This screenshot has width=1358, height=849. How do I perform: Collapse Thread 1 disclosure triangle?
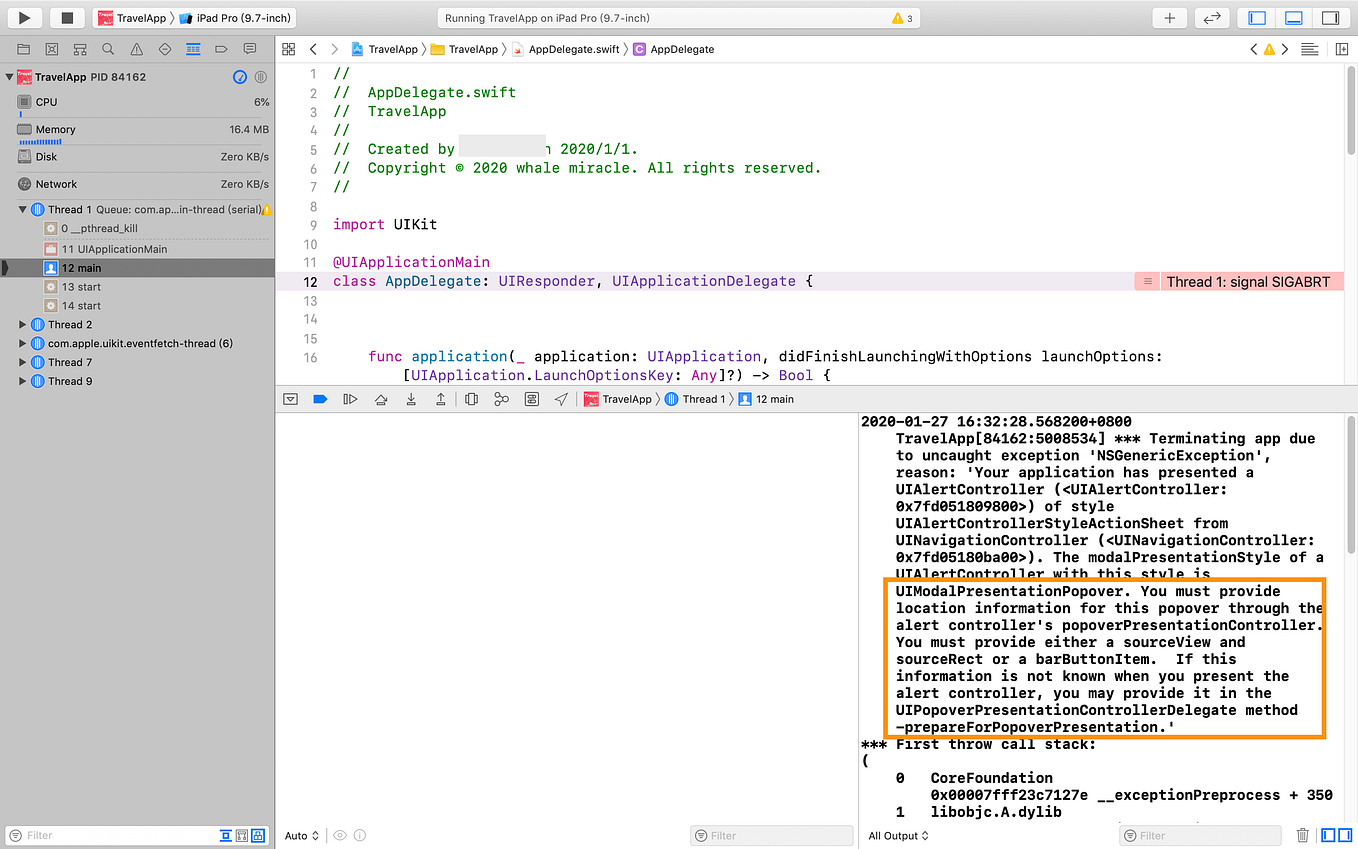click(x=23, y=210)
